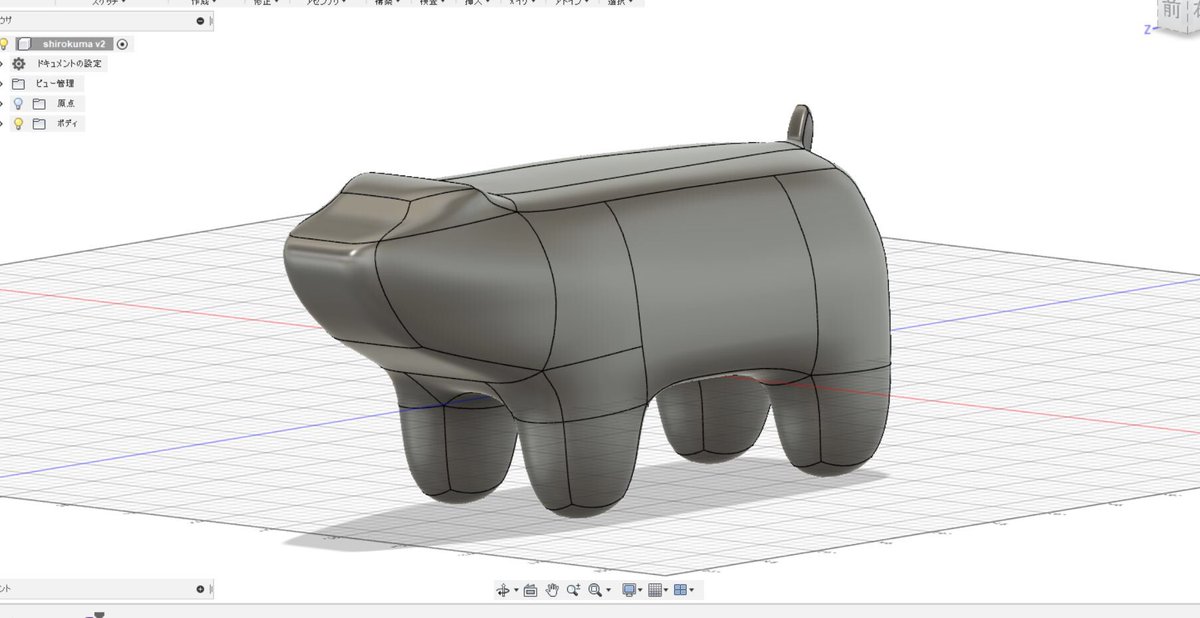Open the Orbit tool type dropdown arrow
Viewport: 1200px width, 618px height.
516,590
